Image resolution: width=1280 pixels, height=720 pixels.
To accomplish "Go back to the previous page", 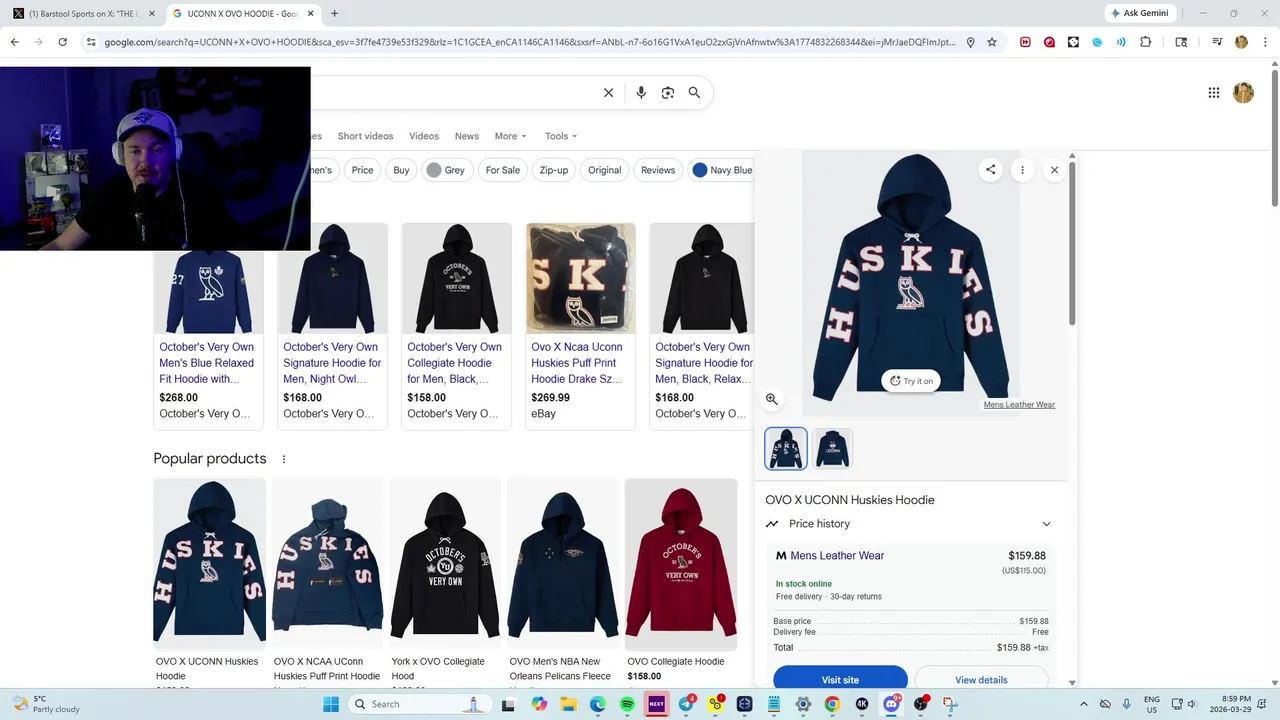I will coord(14,42).
